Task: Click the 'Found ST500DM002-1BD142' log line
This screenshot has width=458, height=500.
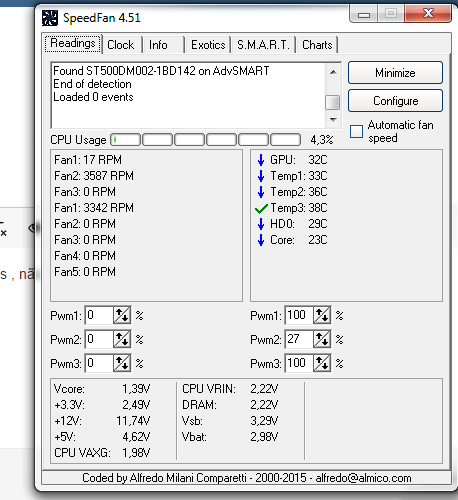Action: click(161, 71)
